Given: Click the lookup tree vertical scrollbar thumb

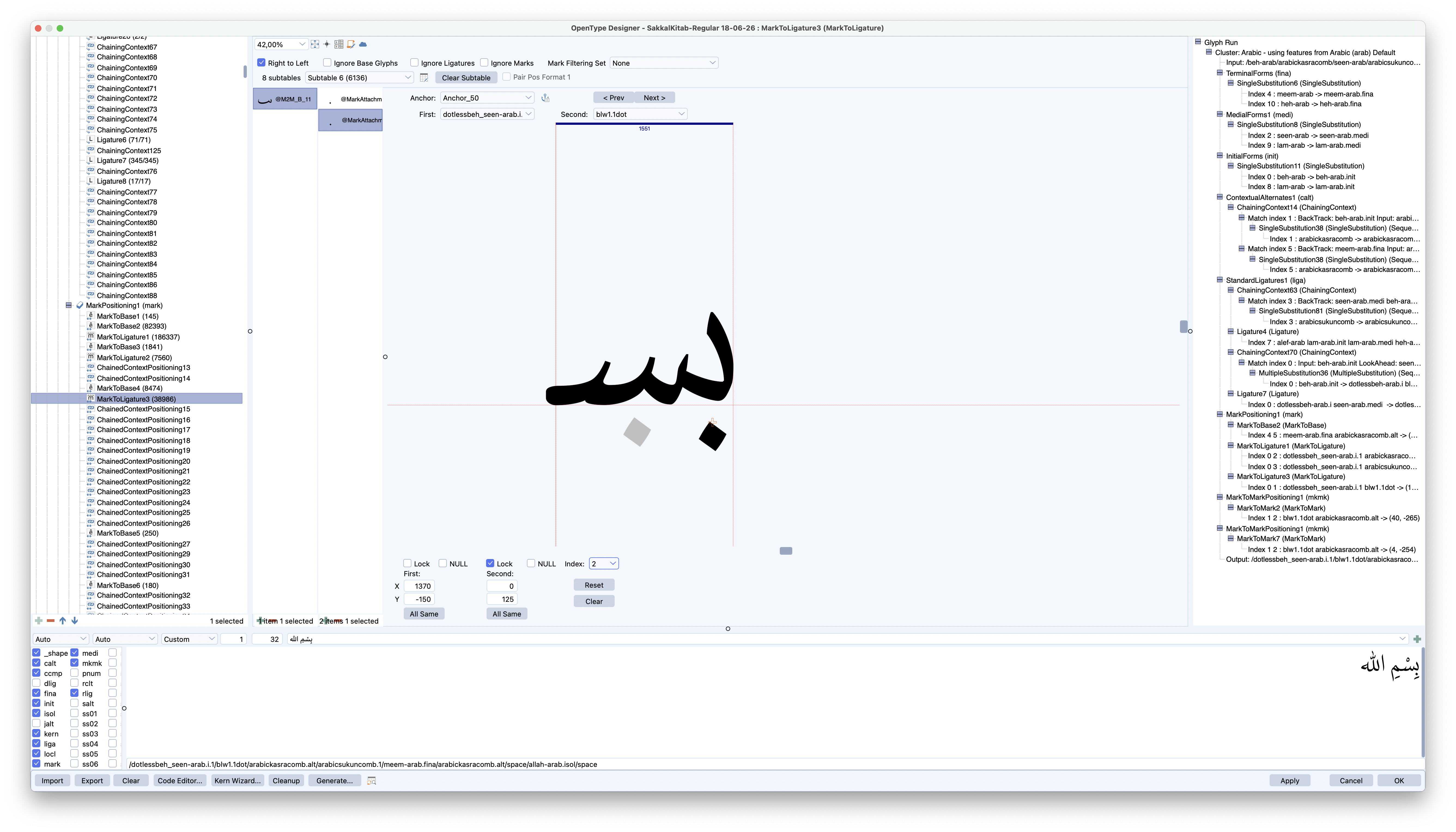Looking at the screenshot, I should (245, 71).
